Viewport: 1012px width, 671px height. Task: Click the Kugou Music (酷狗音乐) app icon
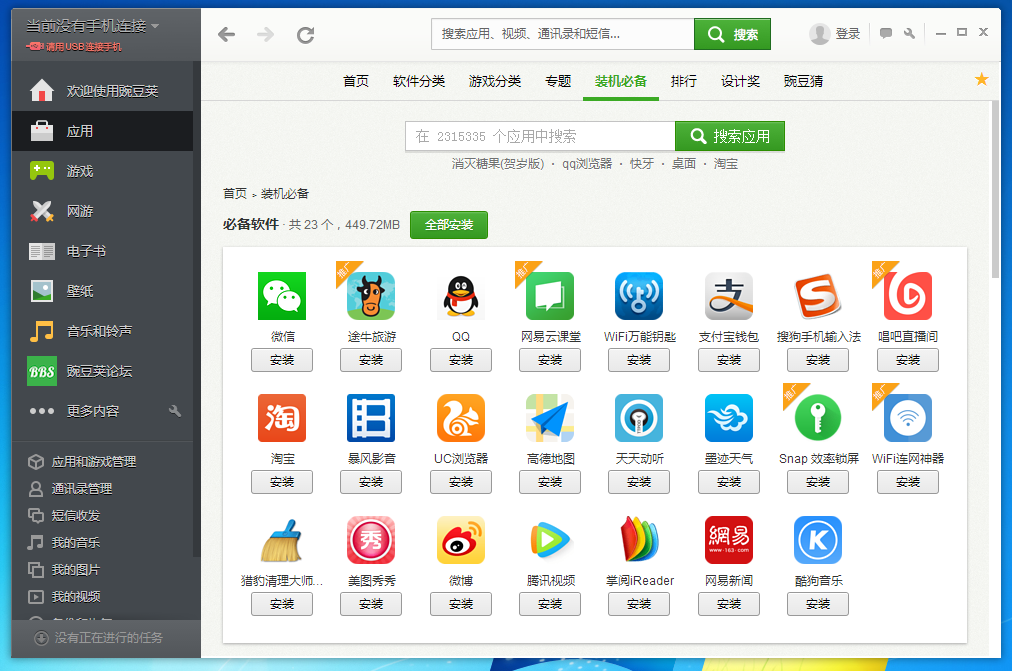point(817,540)
